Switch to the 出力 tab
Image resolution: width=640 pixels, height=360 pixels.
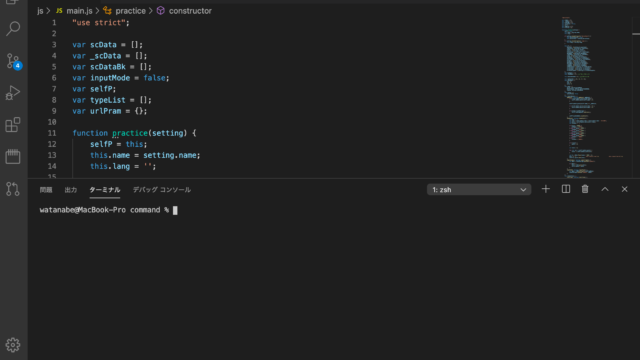coord(71,190)
